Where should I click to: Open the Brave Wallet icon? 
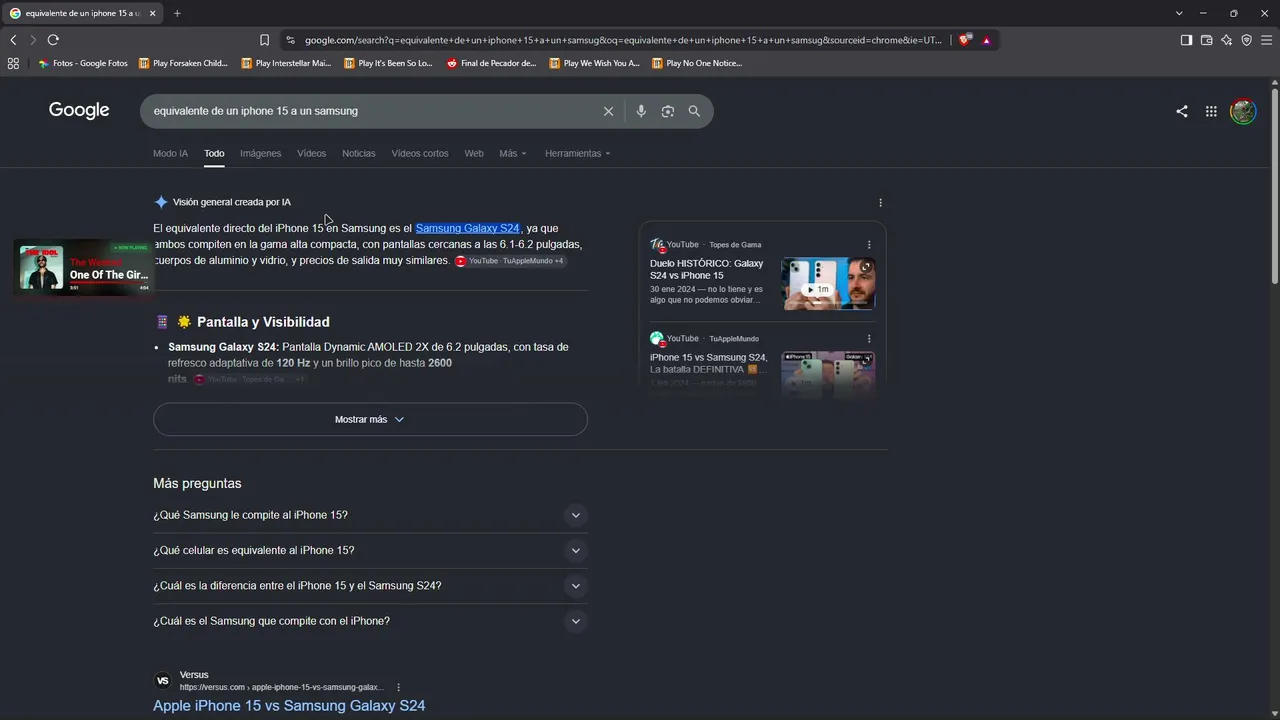click(1206, 40)
